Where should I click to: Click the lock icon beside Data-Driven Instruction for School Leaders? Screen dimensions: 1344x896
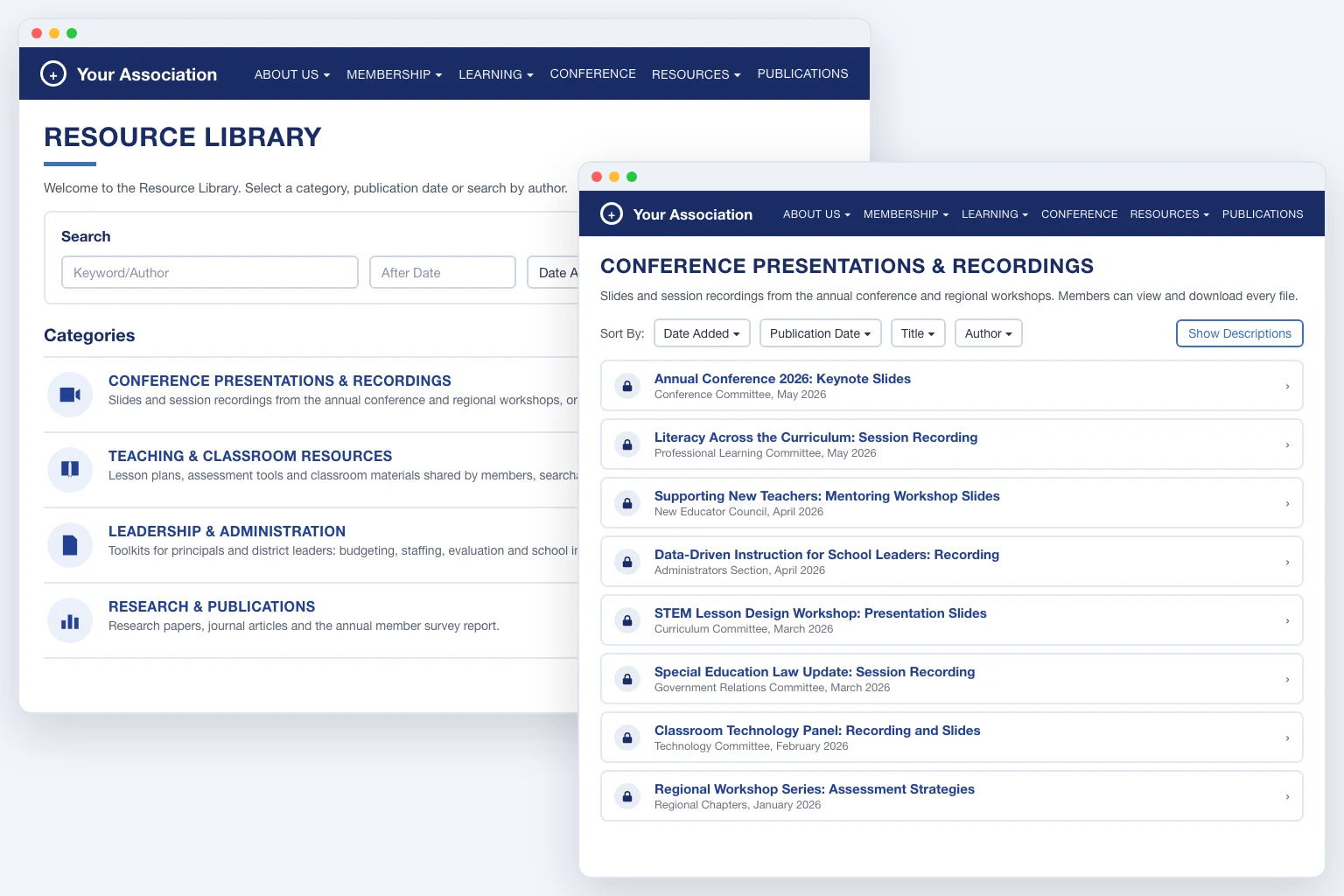click(x=627, y=562)
